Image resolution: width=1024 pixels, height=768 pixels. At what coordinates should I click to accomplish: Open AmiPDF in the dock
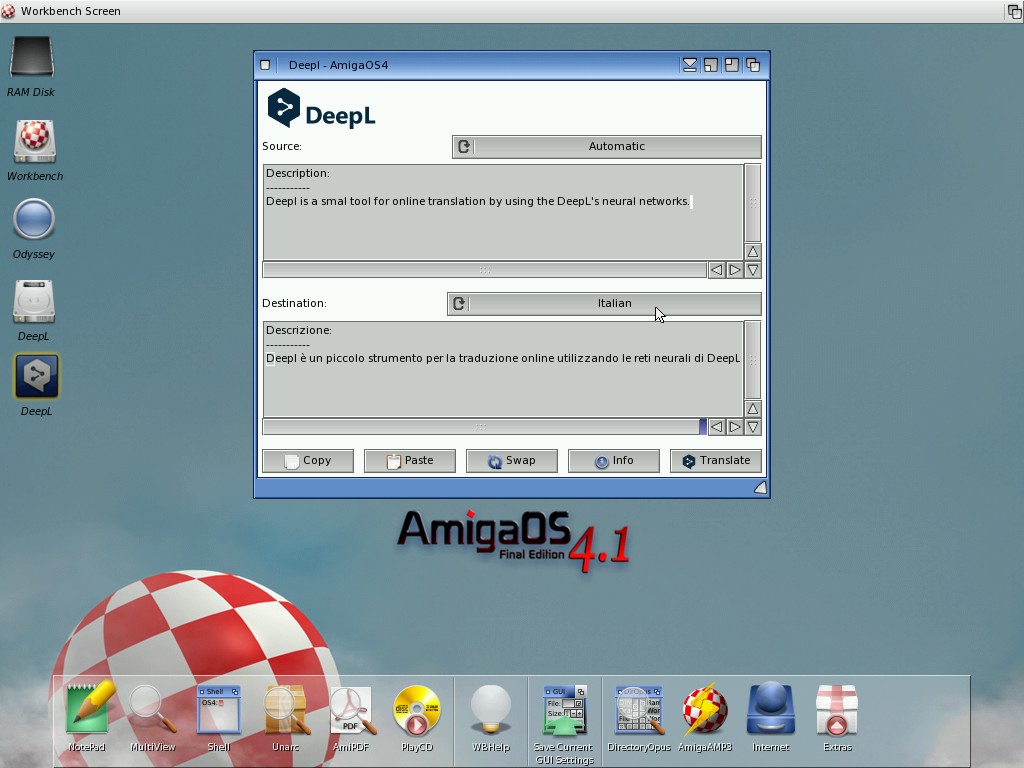(x=352, y=710)
